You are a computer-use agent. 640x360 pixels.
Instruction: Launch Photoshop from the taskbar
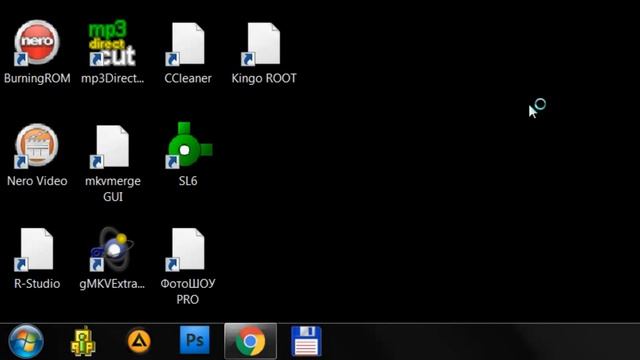pyautogui.click(x=195, y=340)
